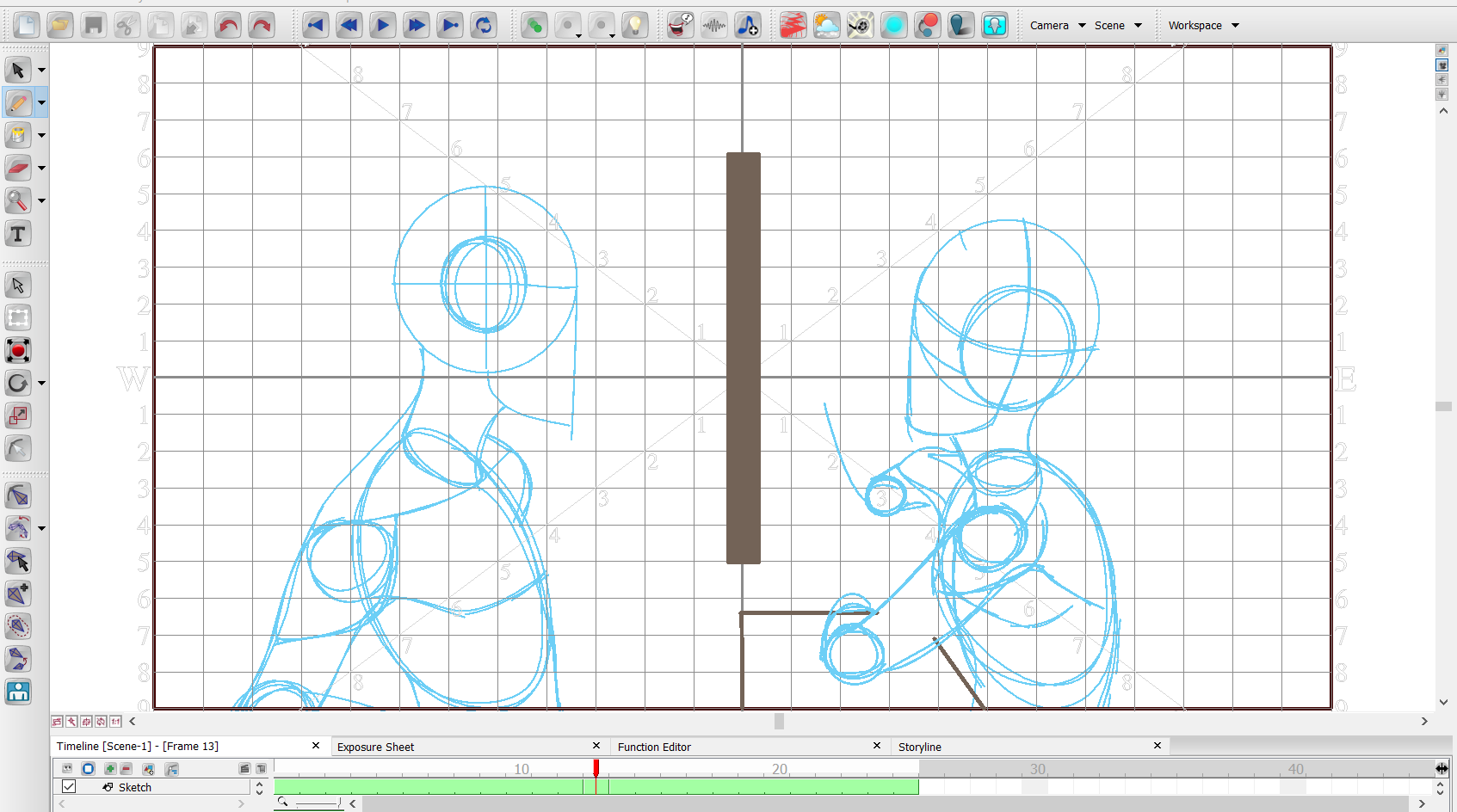Viewport: 1457px width, 812px height.
Task: Pick the Paint Bucket tool
Action: point(18,135)
